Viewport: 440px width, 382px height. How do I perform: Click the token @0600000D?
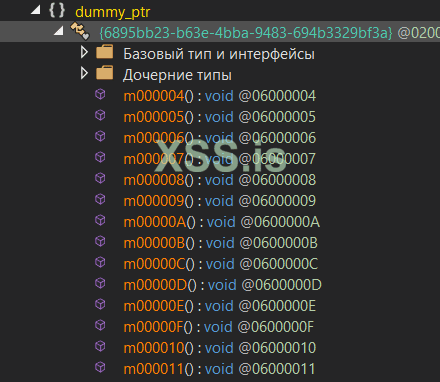pyautogui.click(x=282, y=285)
